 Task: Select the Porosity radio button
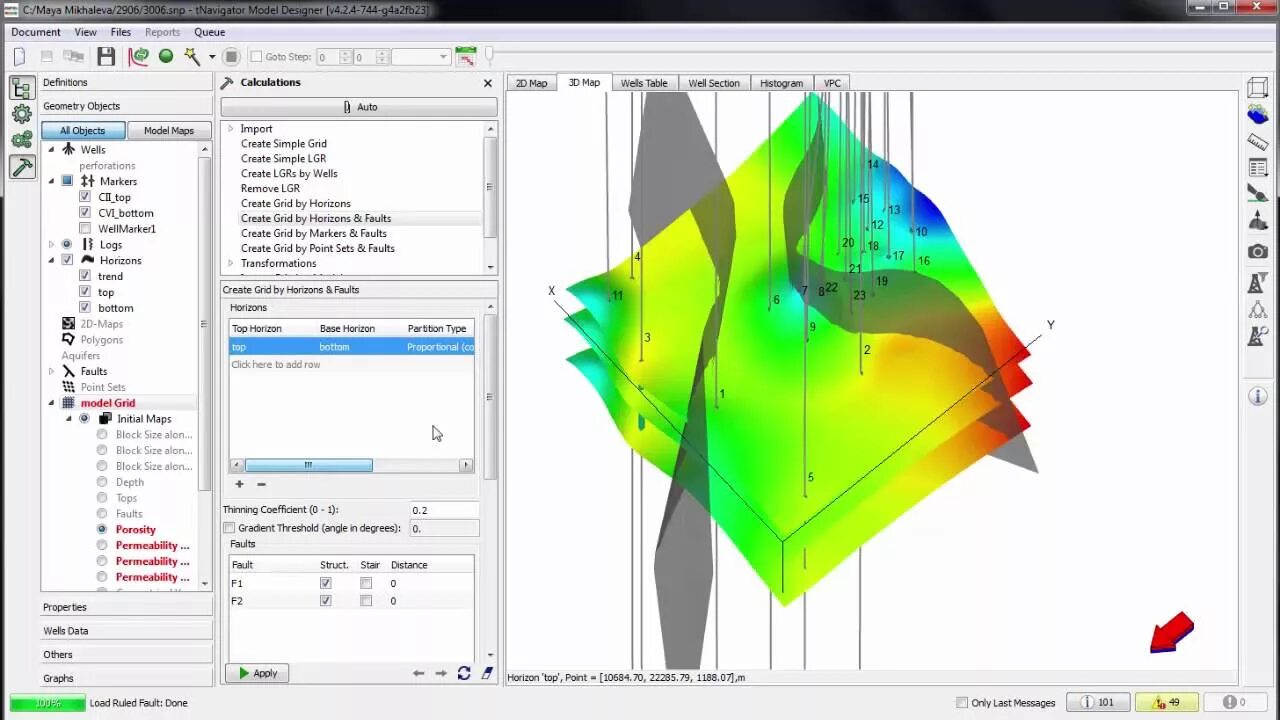coord(102,529)
